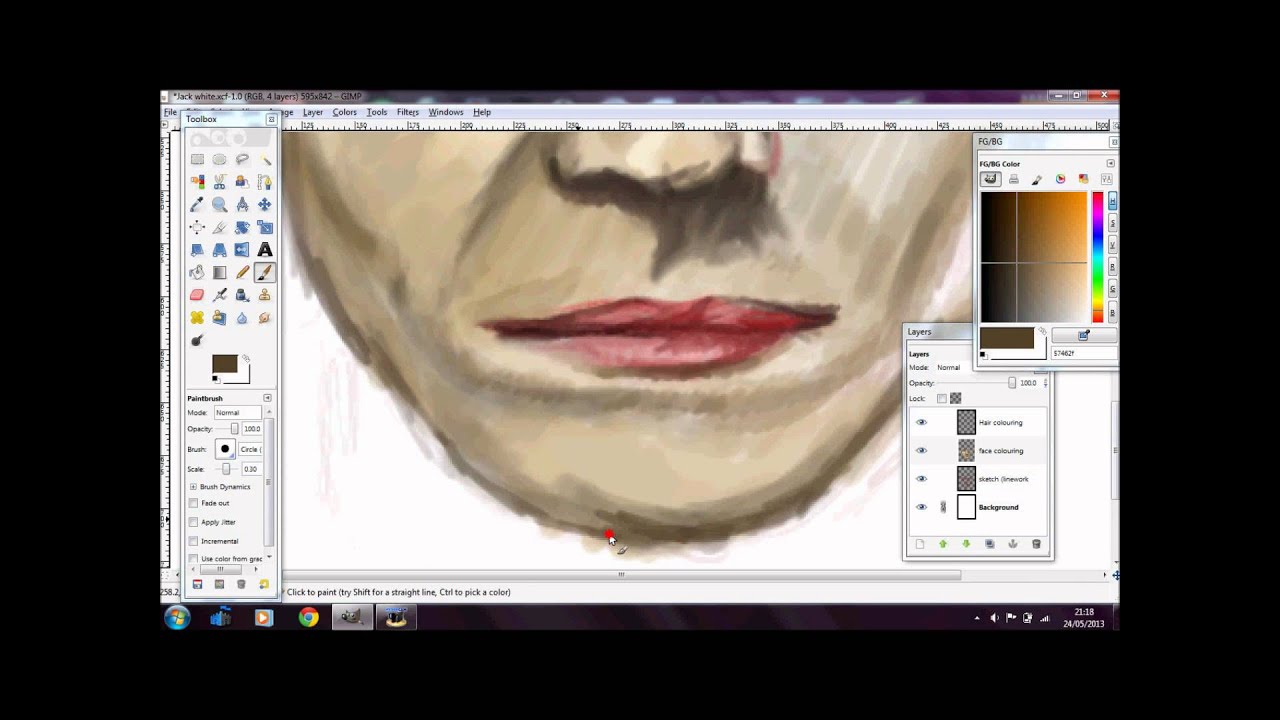This screenshot has height=720, width=1280.
Task: Toggle the Lock pixels checkbox in Layers
Action: coord(942,398)
